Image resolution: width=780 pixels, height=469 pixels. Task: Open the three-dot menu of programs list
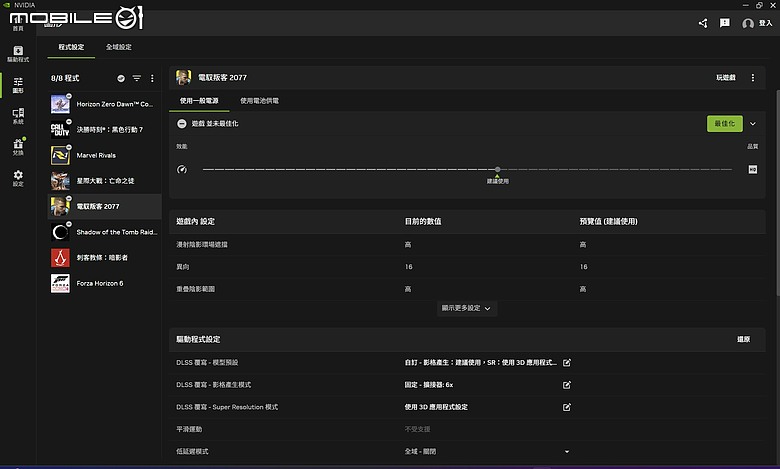pyautogui.click(x=152, y=78)
